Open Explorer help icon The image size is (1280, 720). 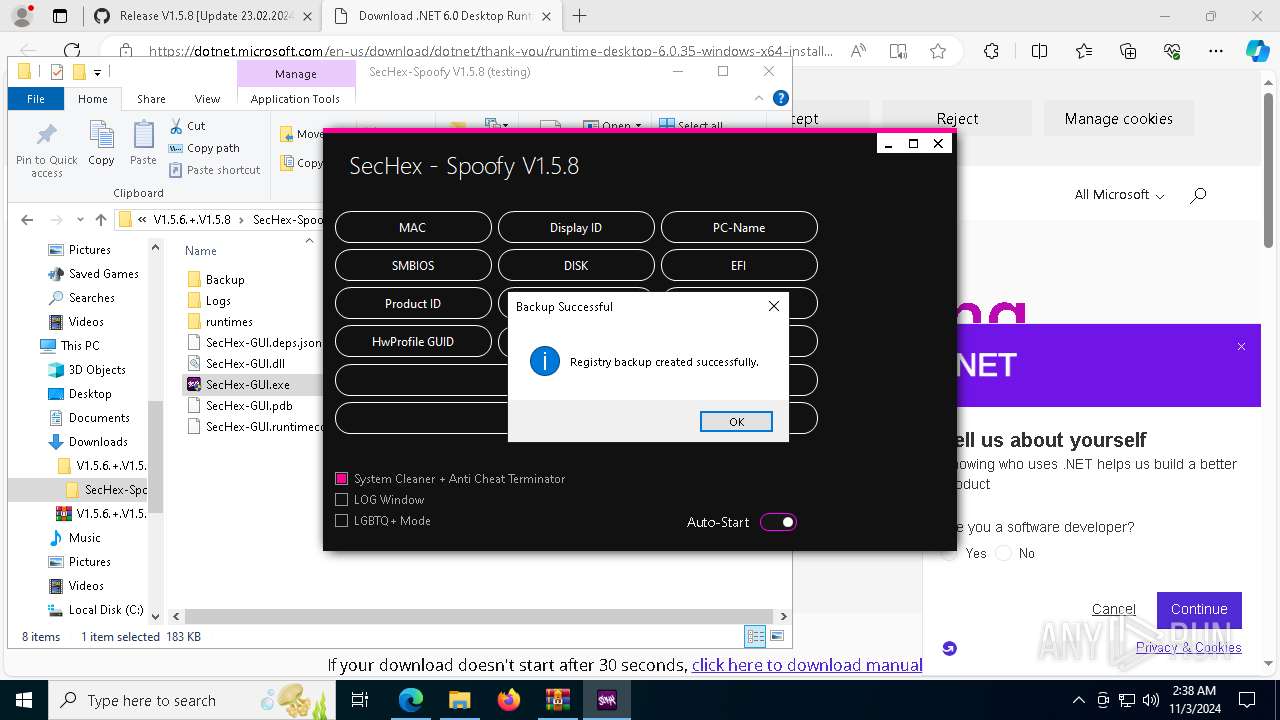point(781,98)
